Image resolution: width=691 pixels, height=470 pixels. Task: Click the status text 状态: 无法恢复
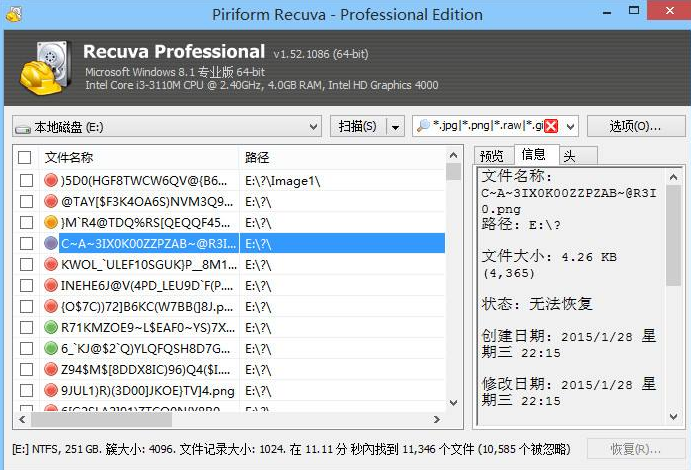pyautogui.click(x=537, y=304)
